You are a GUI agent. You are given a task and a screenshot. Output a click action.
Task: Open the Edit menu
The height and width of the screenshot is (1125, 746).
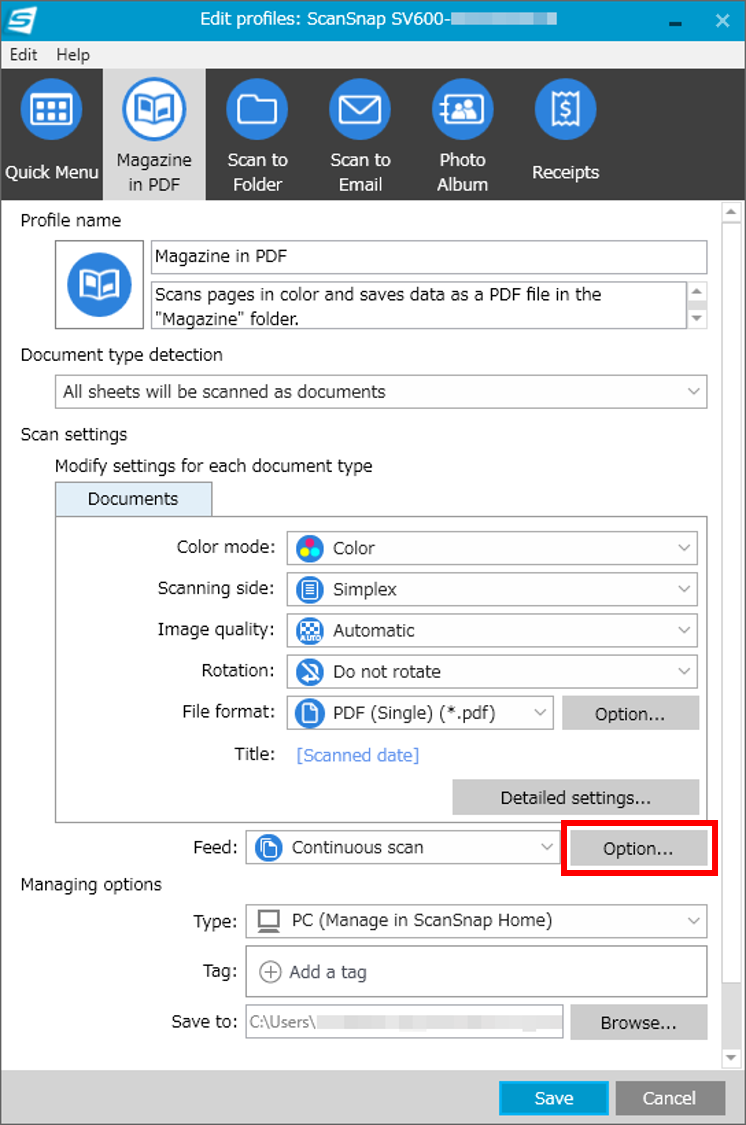point(23,55)
